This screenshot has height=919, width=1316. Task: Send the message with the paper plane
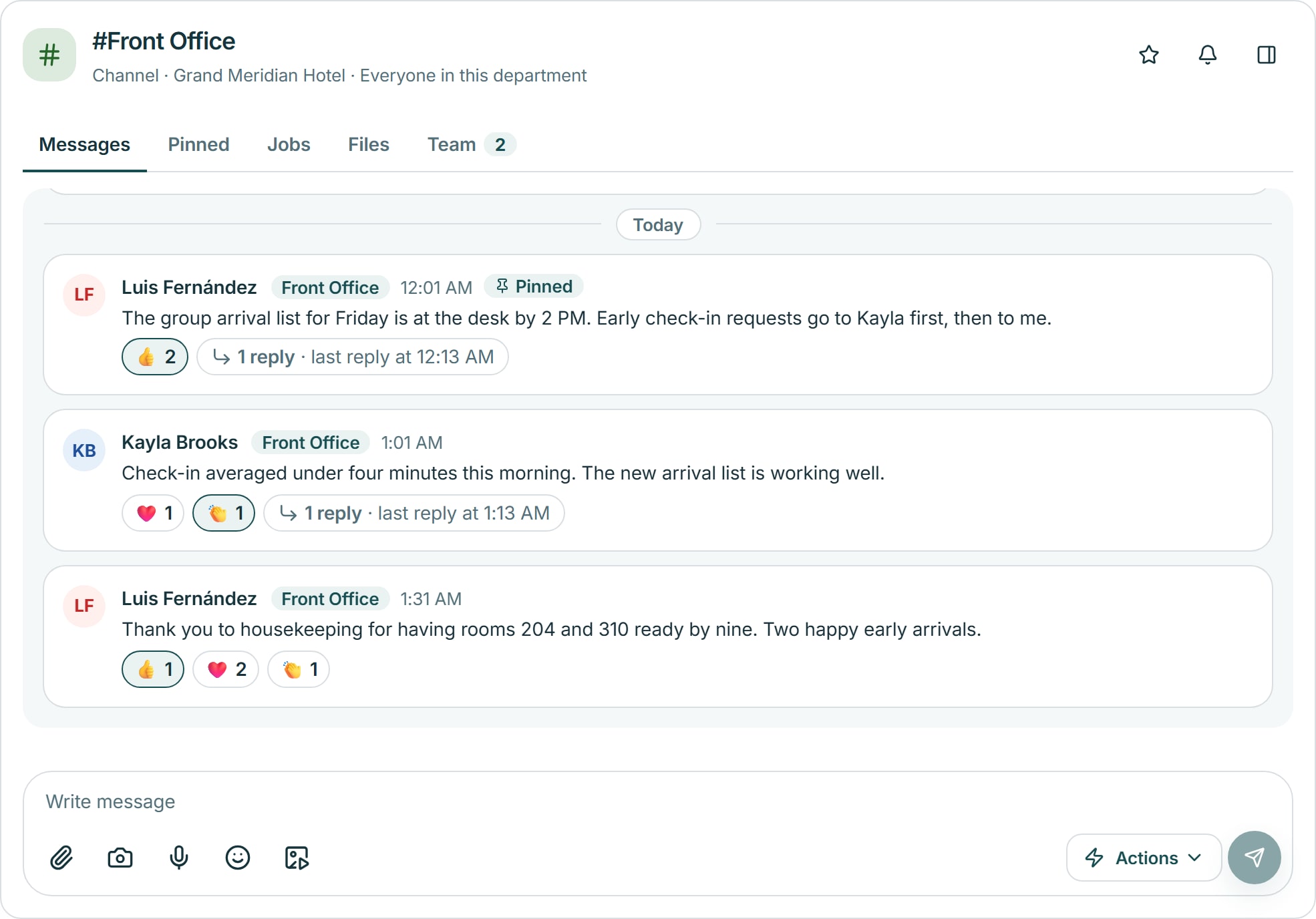1255,858
